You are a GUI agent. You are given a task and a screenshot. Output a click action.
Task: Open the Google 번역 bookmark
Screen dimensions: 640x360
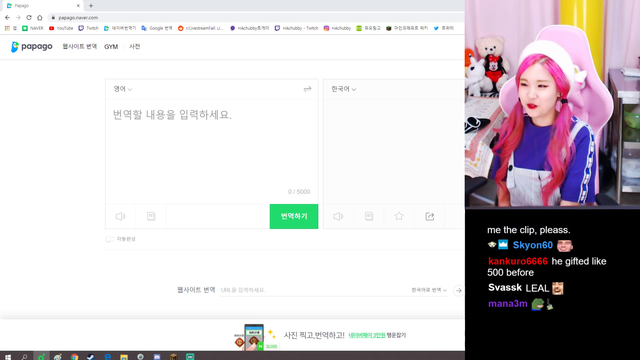coord(157,28)
